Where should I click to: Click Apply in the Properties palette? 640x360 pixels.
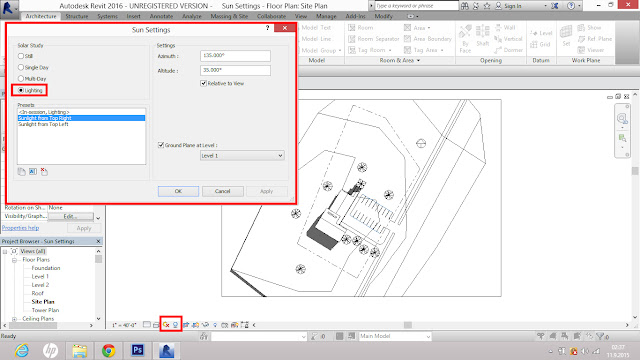pos(84,228)
